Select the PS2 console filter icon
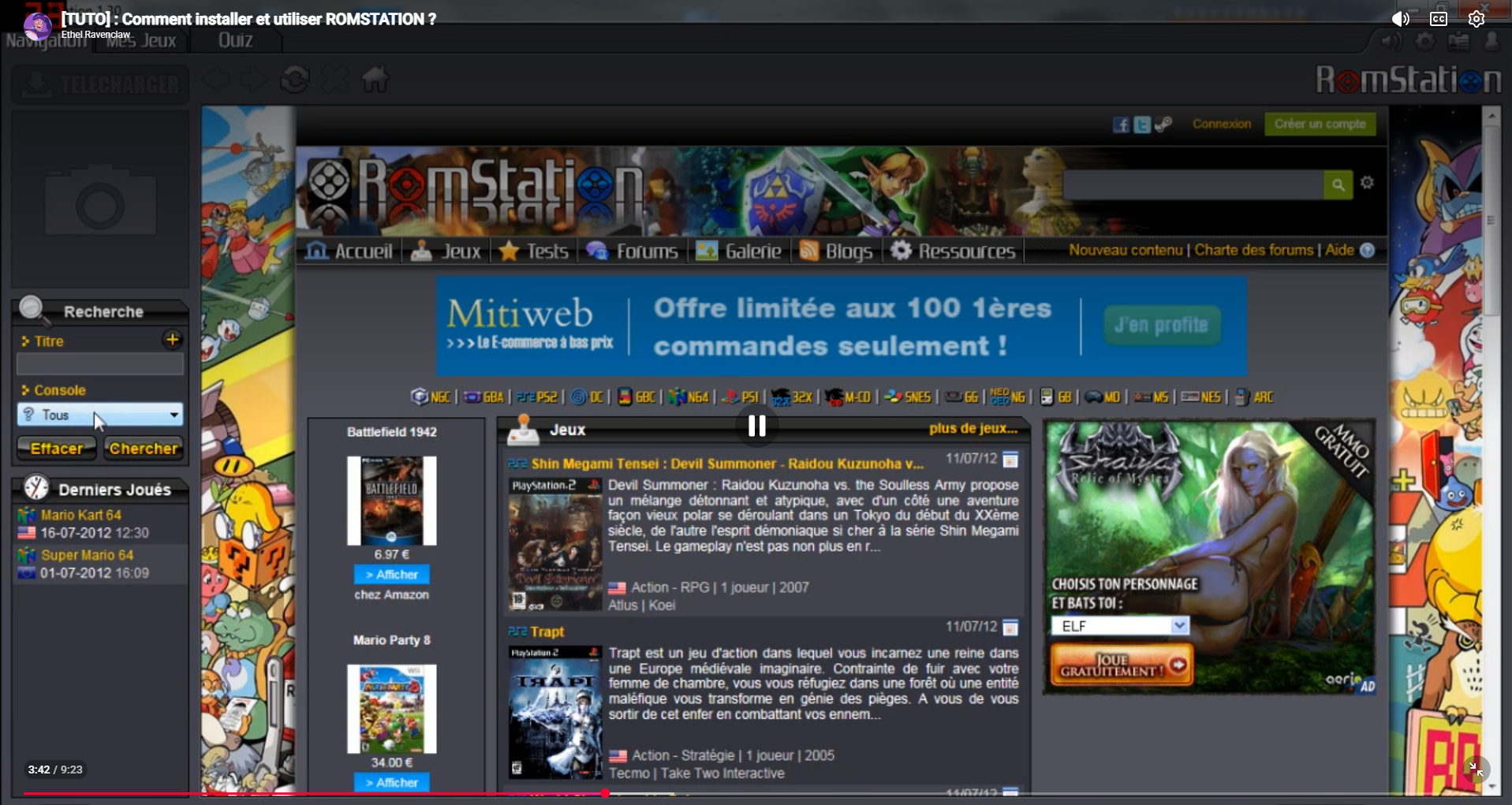1512x805 pixels. (537, 397)
